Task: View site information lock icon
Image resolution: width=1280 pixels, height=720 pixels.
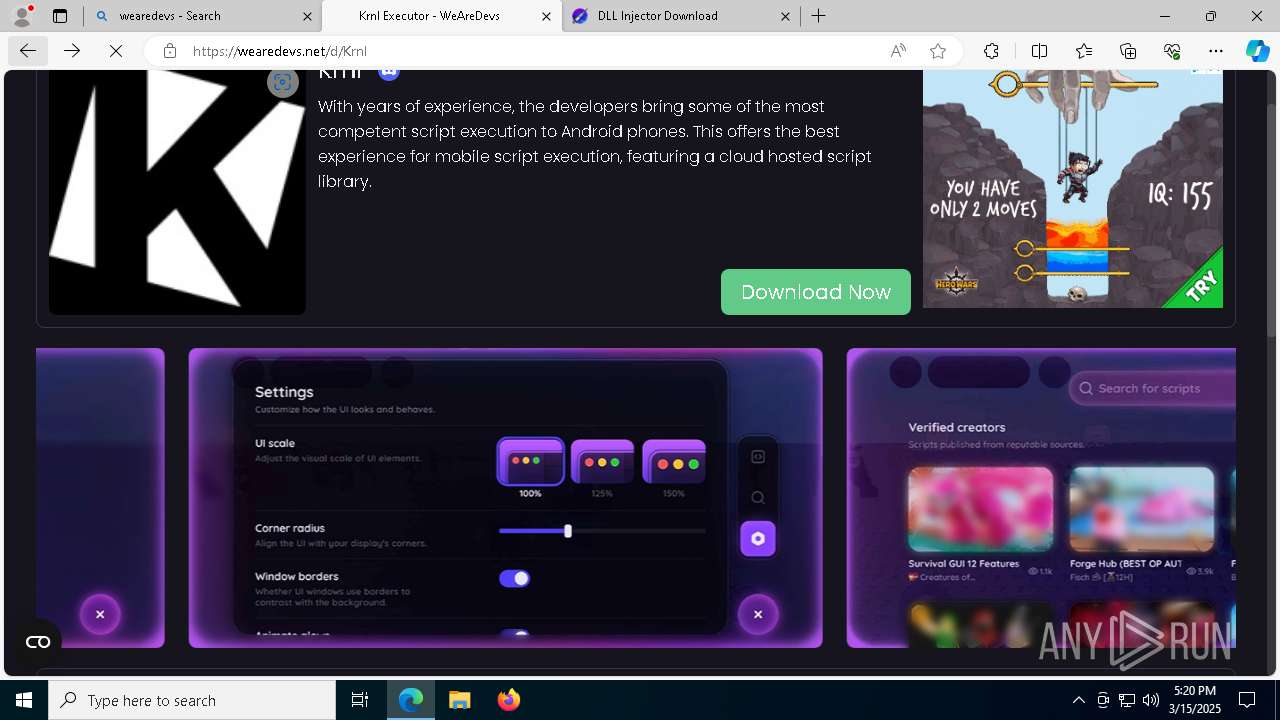Action: click(x=170, y=51)
